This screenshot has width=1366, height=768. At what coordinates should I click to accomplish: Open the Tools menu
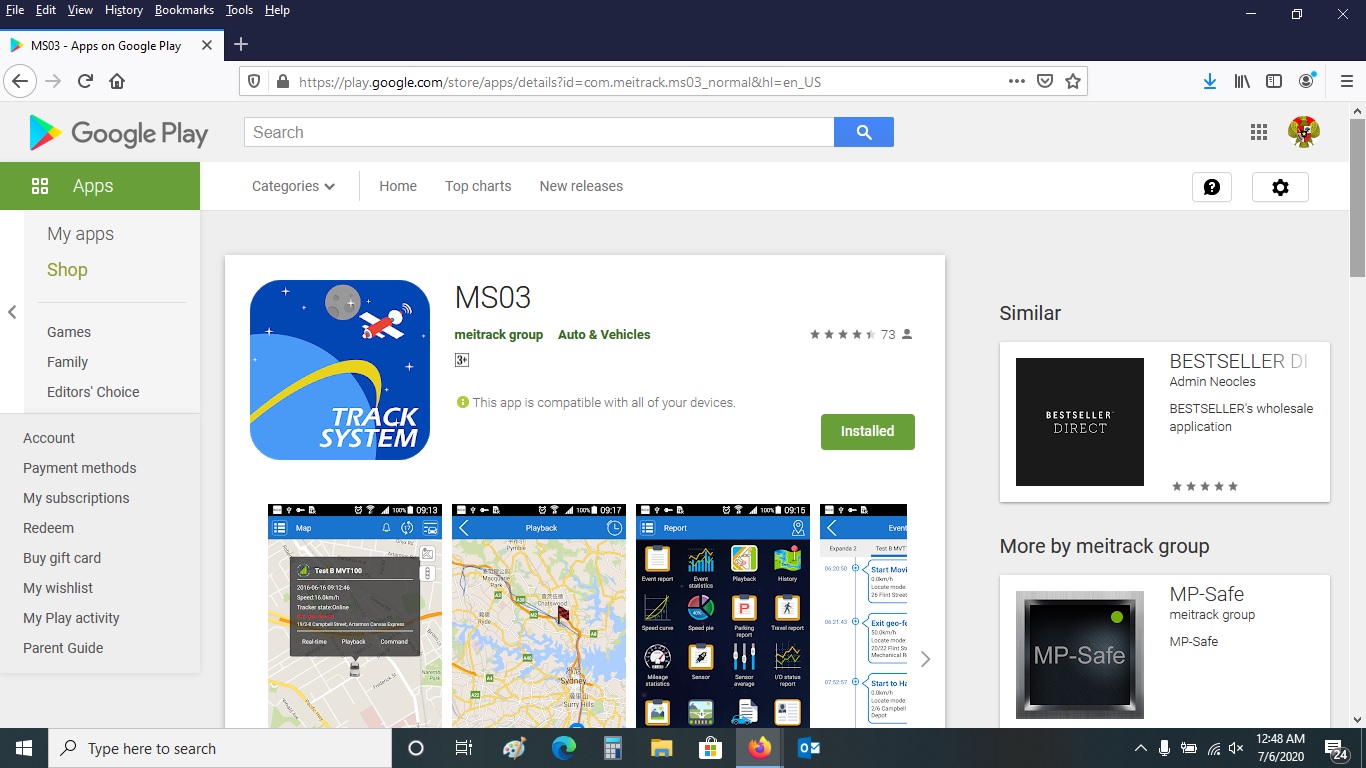(239, 10)
